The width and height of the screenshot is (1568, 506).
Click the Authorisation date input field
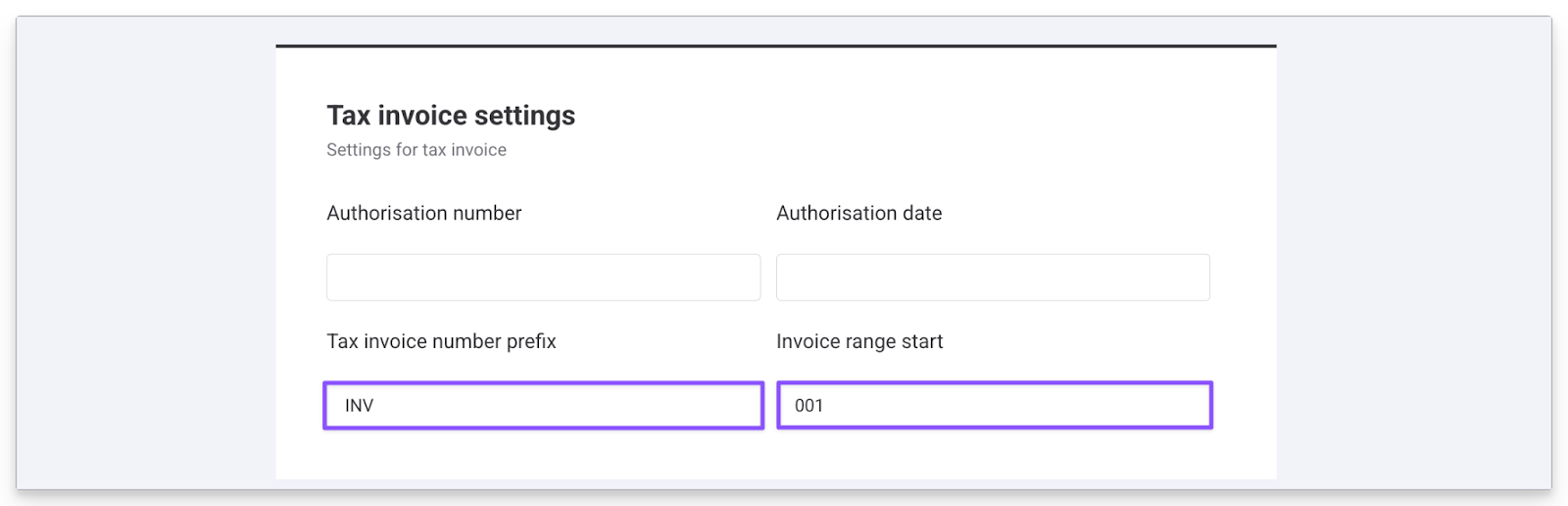993,278
